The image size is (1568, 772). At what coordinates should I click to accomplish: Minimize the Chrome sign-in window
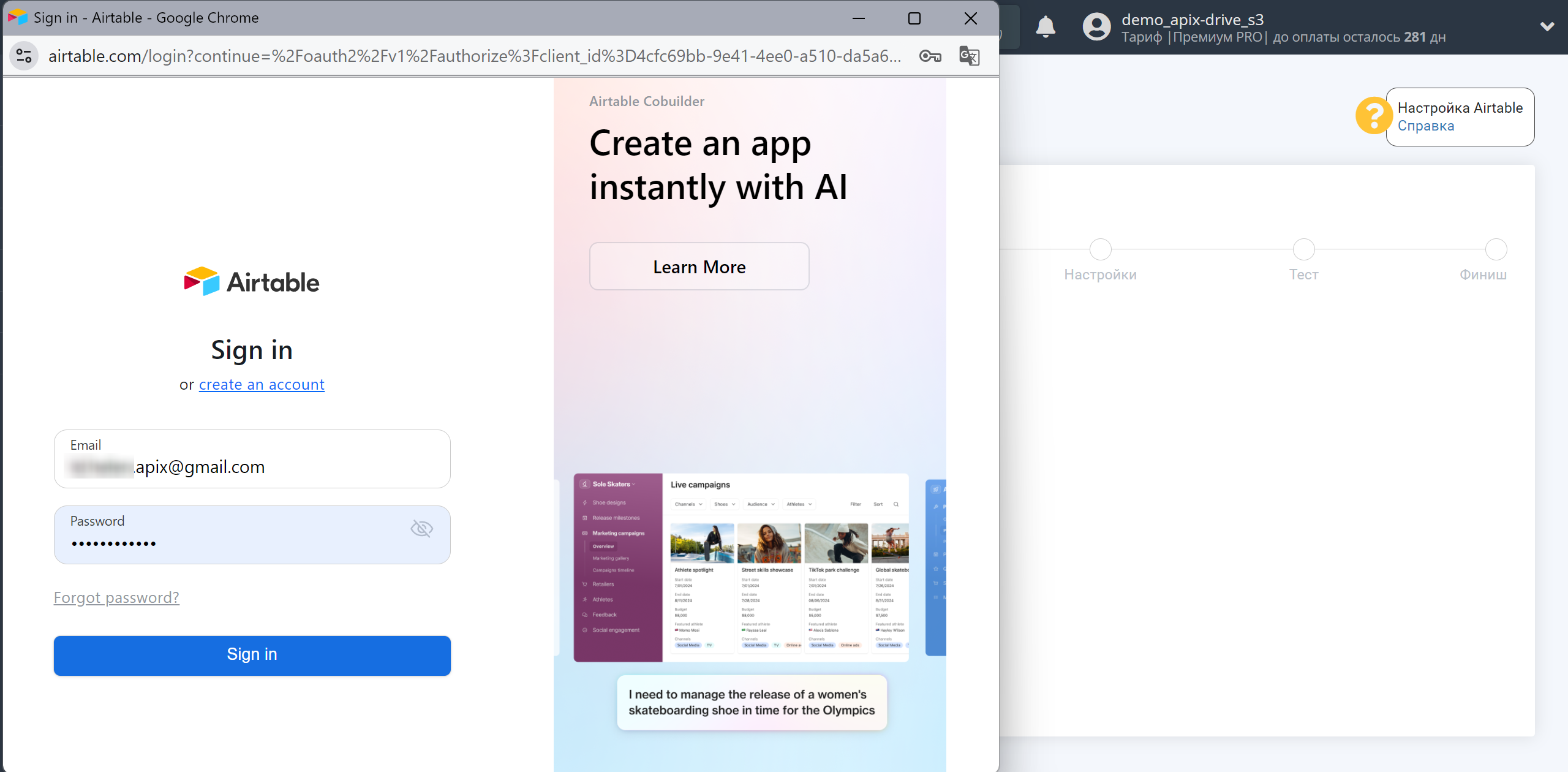click(x=859, y=18)
